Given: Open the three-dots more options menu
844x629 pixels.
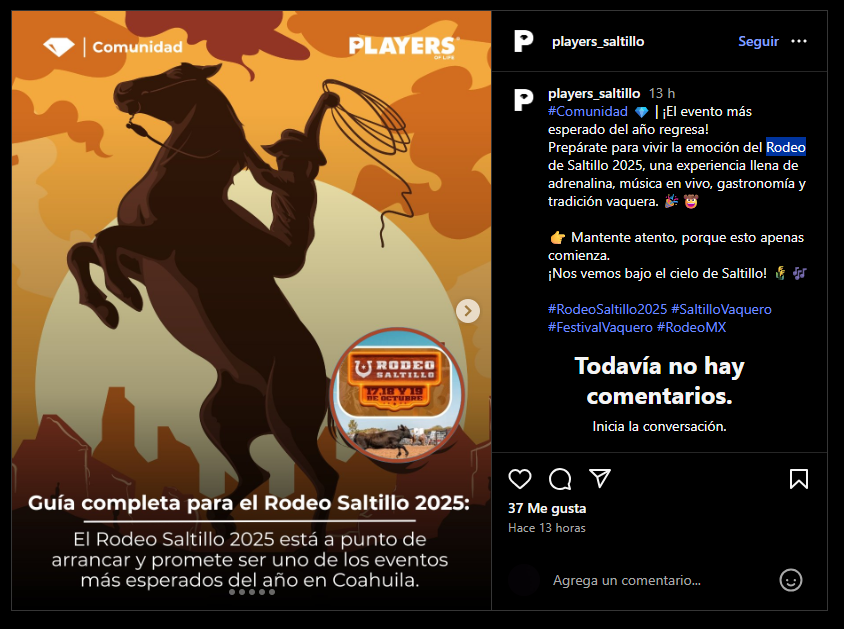Looking at the screenshot, I should (x=799, y=41).
